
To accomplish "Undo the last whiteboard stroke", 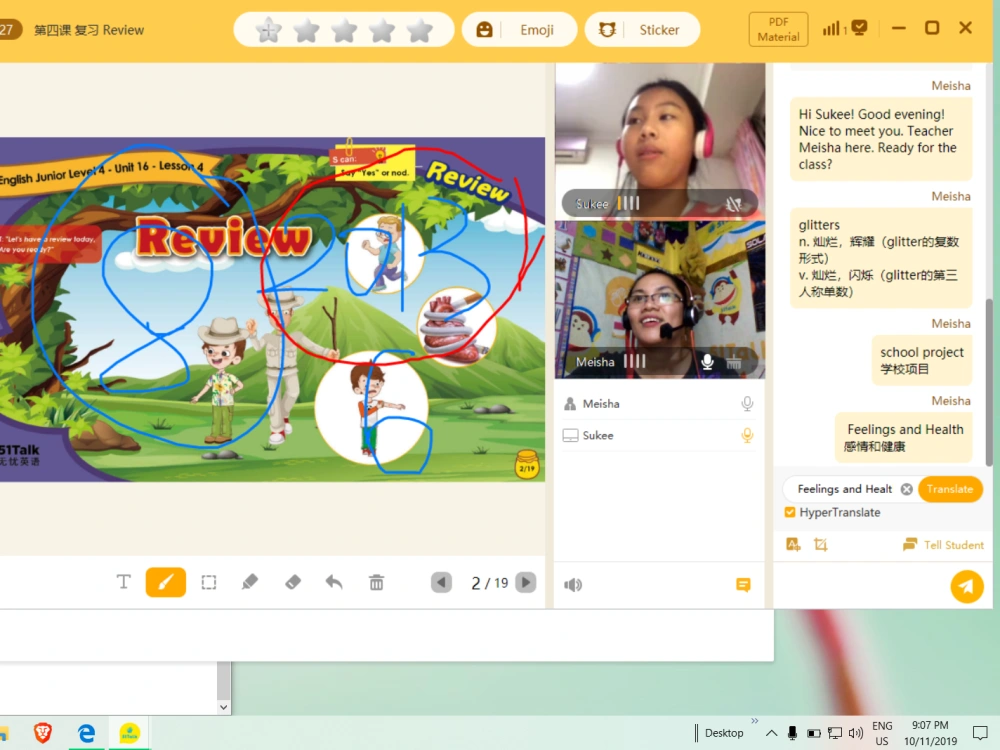I will pyautogui.click(x=334, y=582).
